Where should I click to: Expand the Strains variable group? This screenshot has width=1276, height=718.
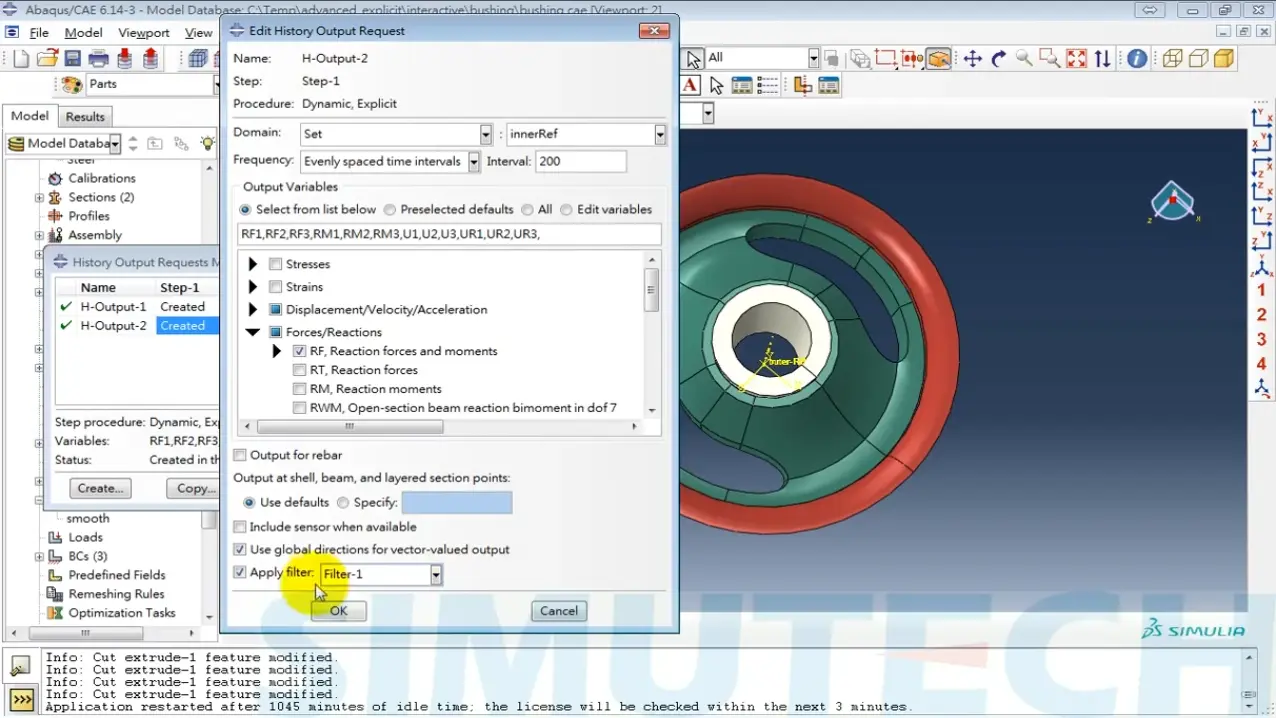[x=253, y=287]
